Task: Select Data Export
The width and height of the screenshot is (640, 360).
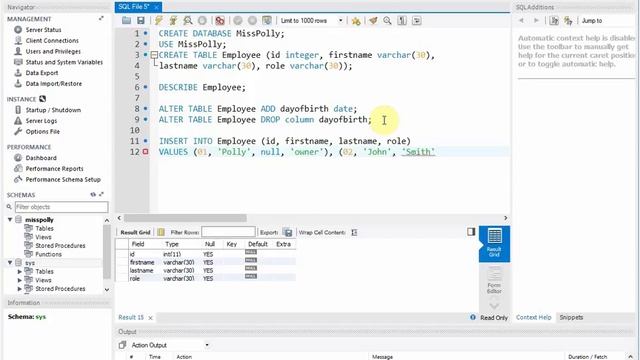Action: [42, 73]
